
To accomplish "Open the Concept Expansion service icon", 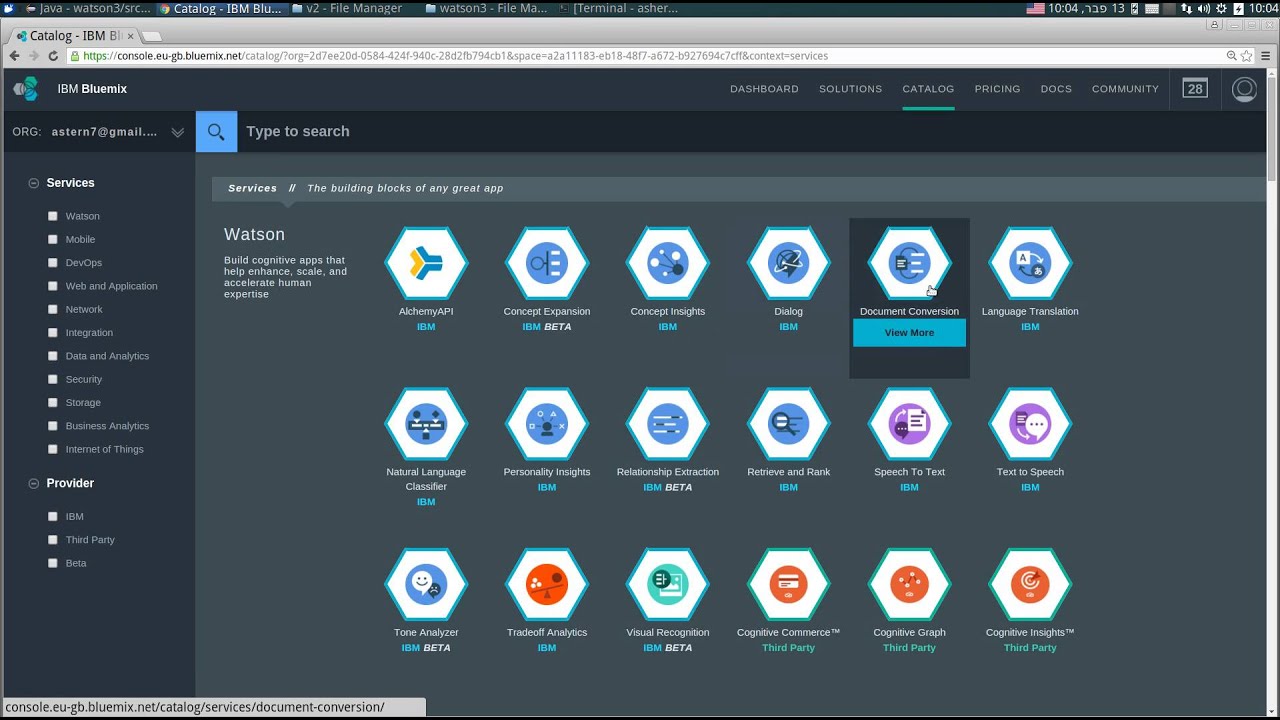I will point(547,263).
